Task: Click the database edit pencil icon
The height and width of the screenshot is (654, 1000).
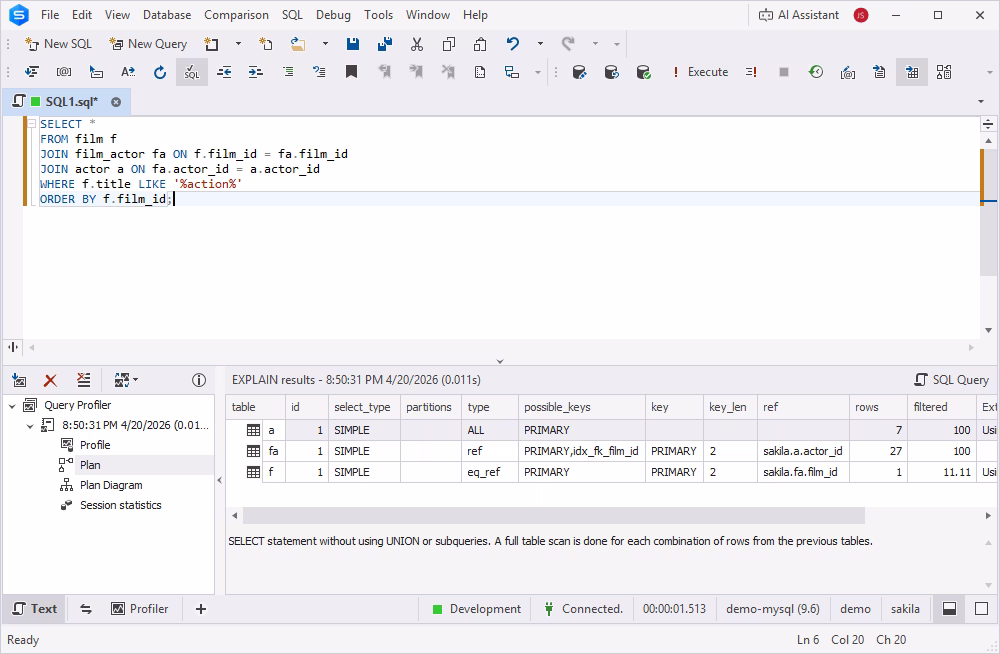Action: tap(579, 72)
